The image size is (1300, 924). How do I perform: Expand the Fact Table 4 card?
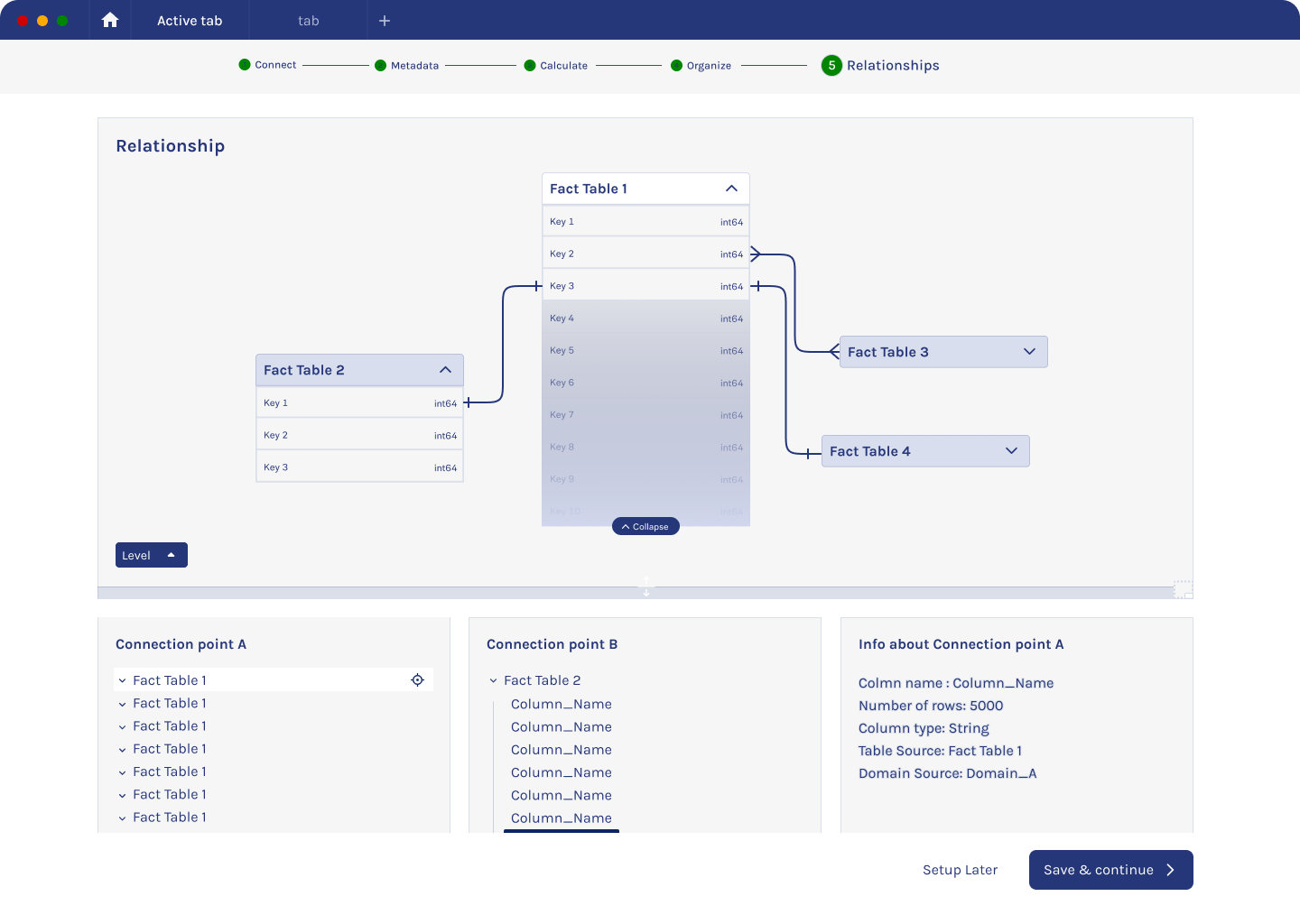click(x=1011, y=451)
